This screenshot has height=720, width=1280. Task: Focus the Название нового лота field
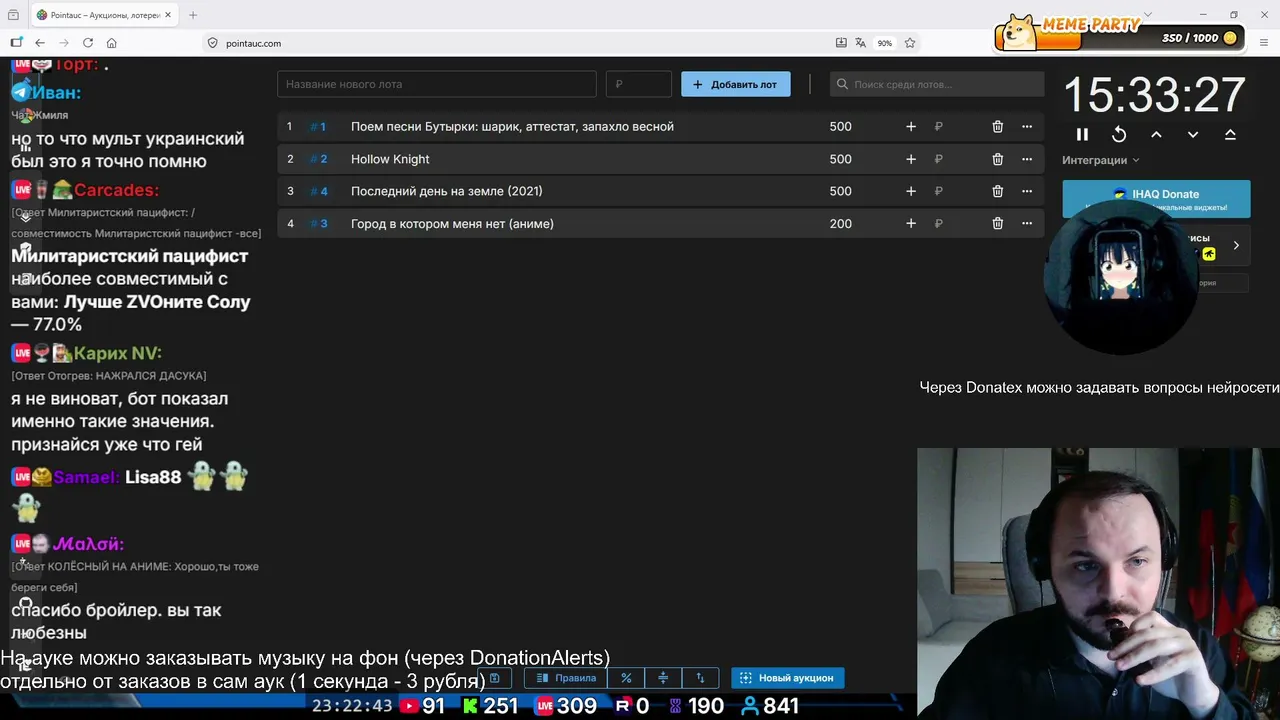coord(436,84)
